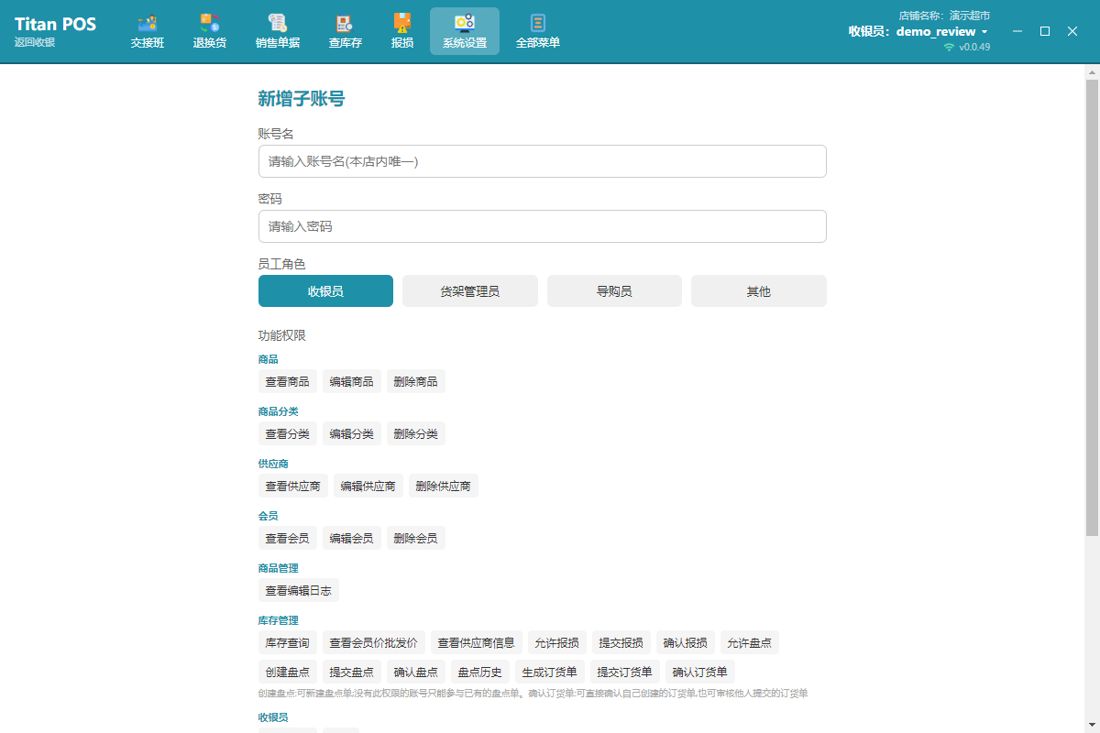Select the 其他 employee role
The width and height of the screenshot is (1100, 733).
[x=758, y=291]
